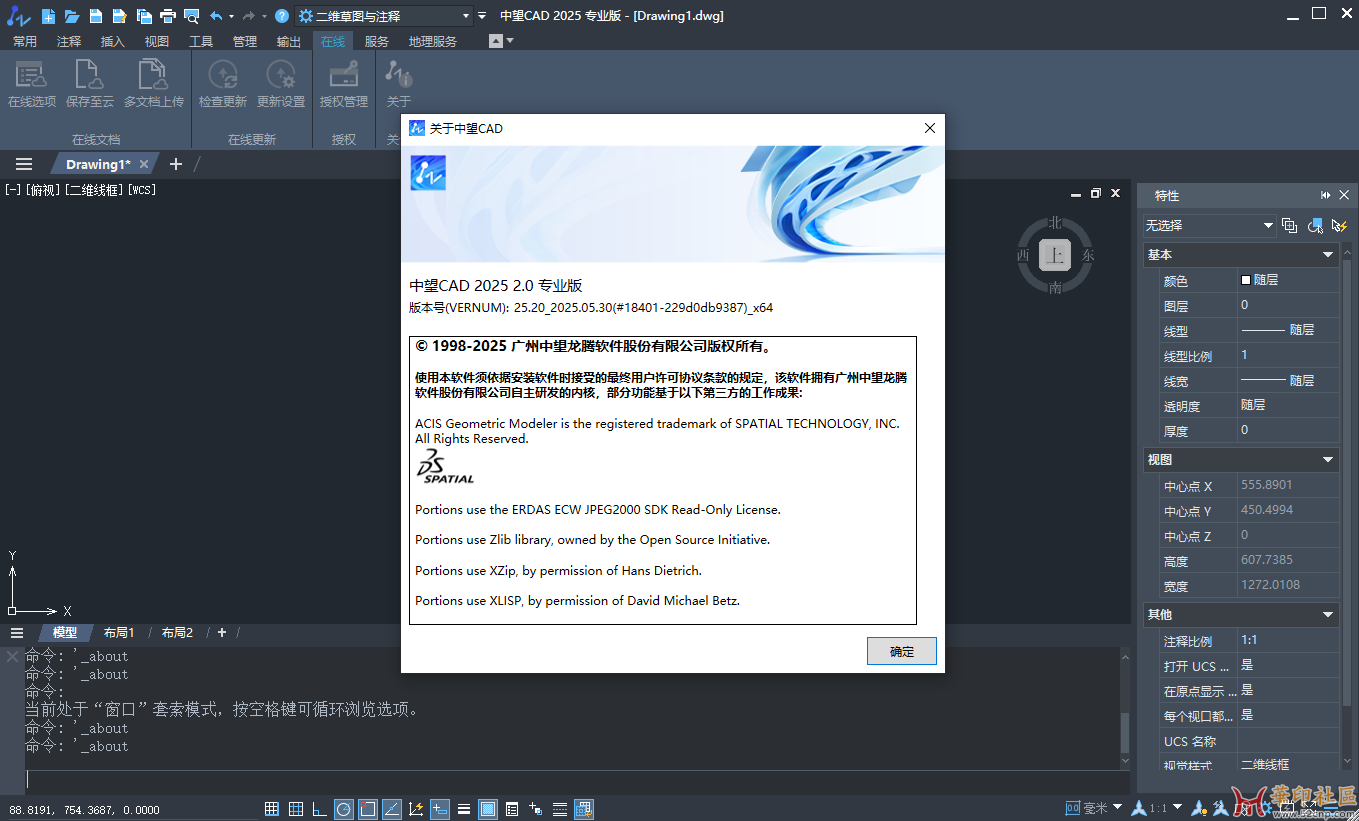Switch to 插入 ribbon tab

113,41
